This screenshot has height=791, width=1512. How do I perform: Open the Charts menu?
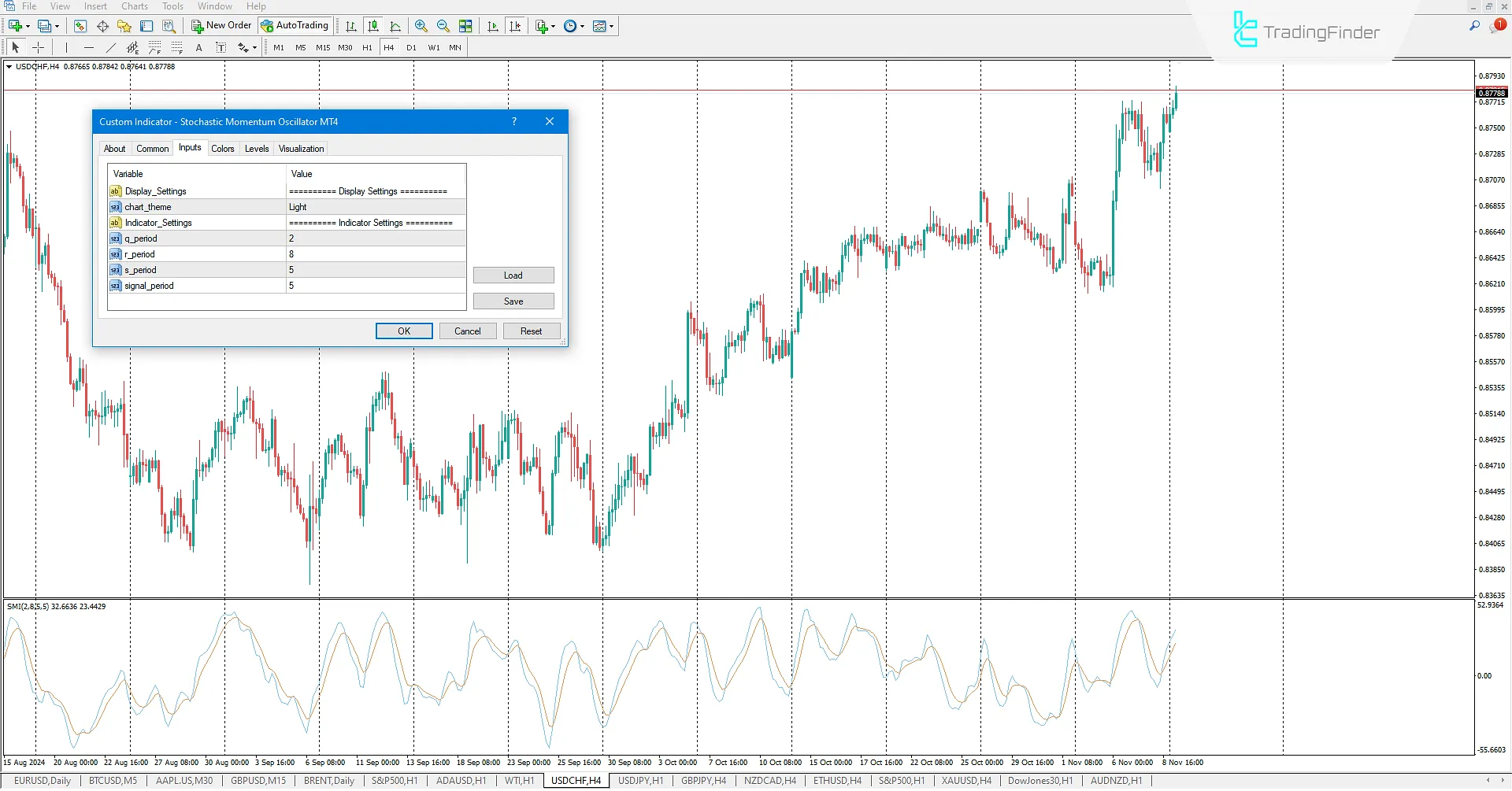tap(134, 6)
